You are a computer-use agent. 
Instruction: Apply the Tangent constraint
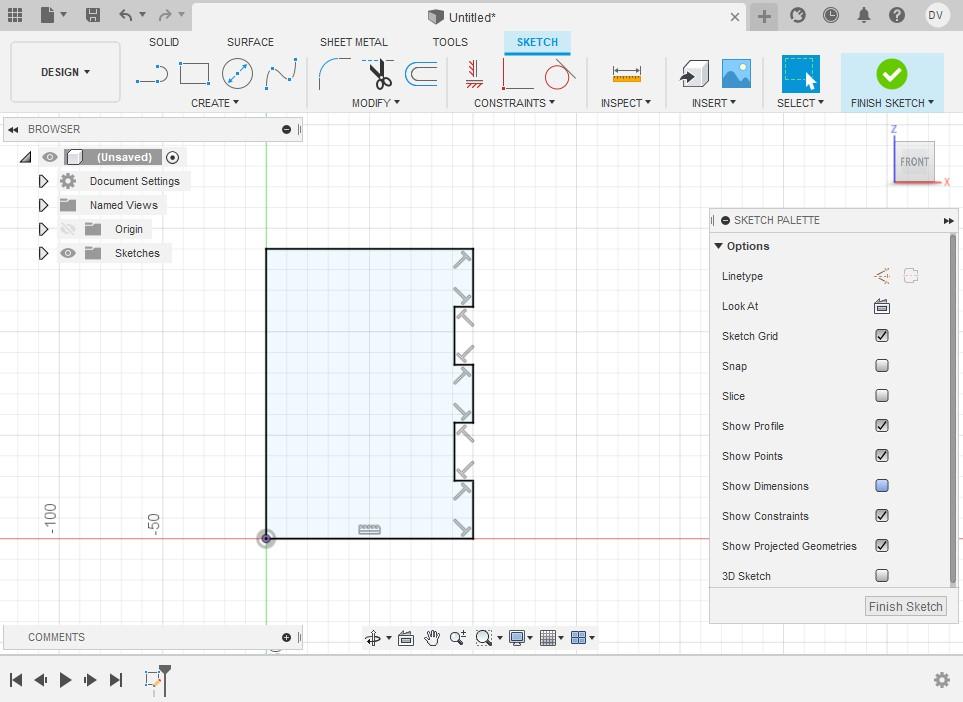559,74
